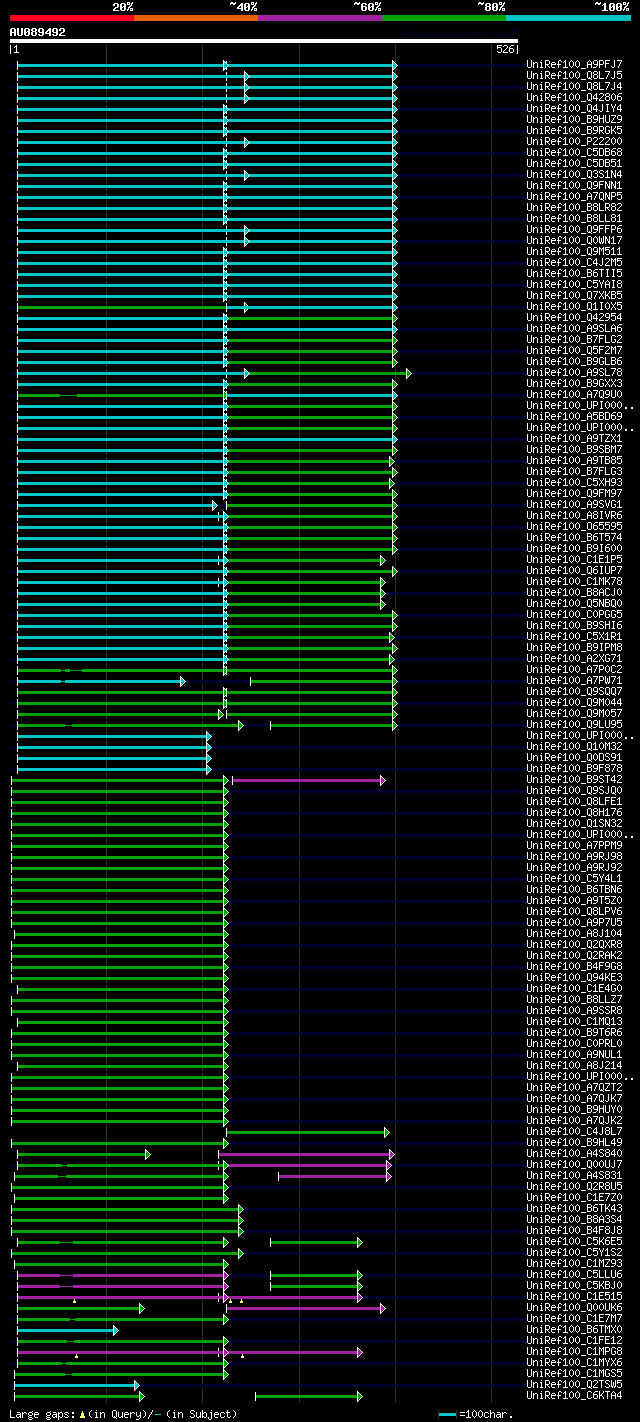This screenshot has height=1422, width=640.
Task: Select hit label UniRef100_P22200
Action: (x=575, y=142)
